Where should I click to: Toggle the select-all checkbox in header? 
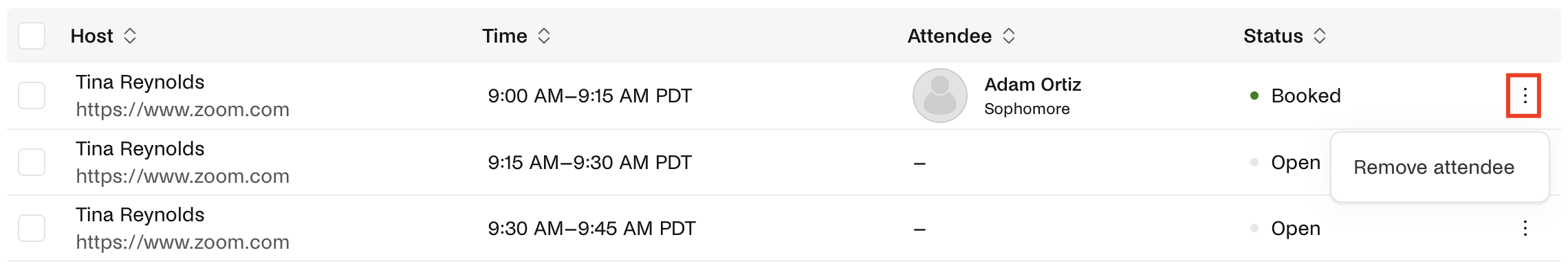click(x=32, y=36)
